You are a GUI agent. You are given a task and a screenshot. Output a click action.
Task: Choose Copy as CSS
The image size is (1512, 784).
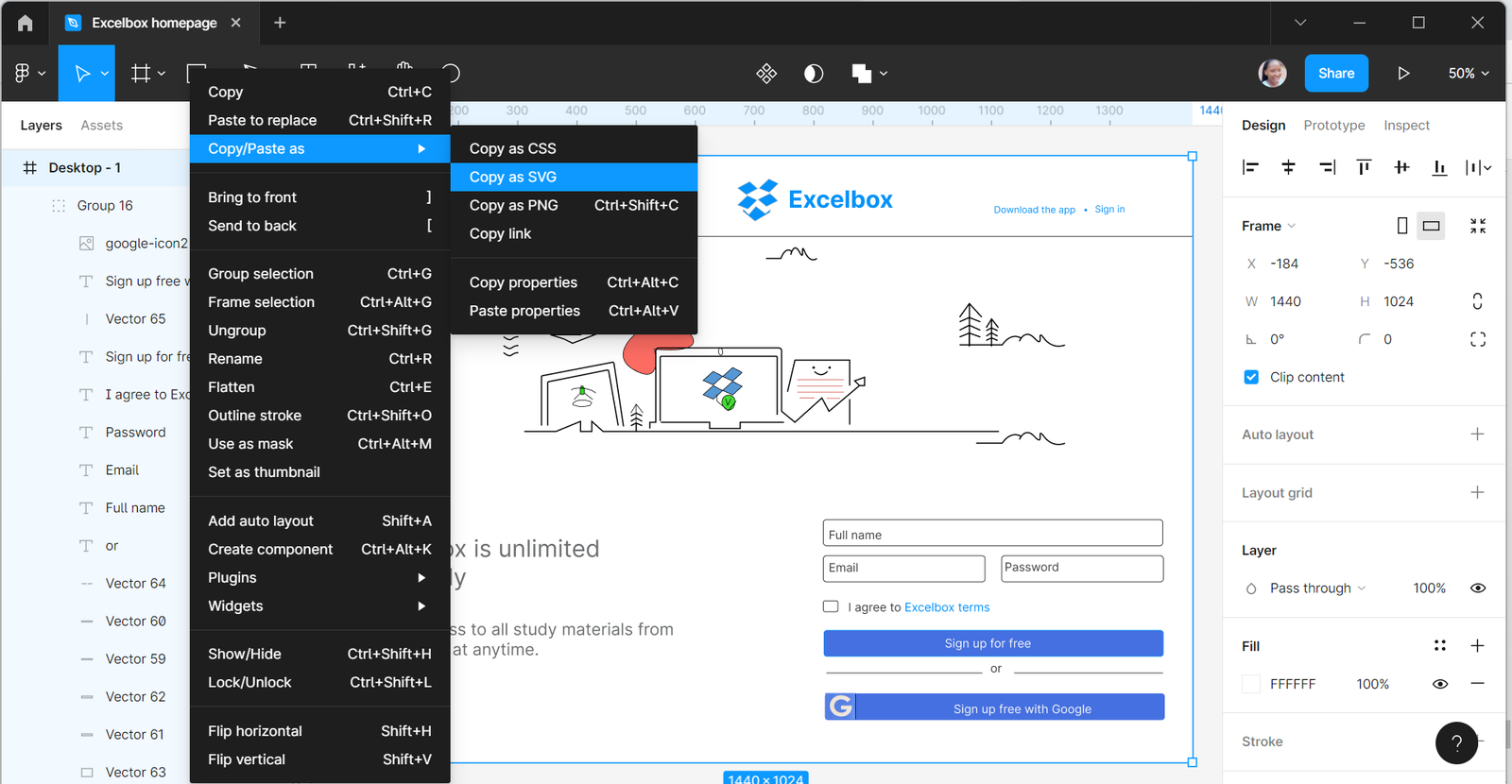pos(574,148)
